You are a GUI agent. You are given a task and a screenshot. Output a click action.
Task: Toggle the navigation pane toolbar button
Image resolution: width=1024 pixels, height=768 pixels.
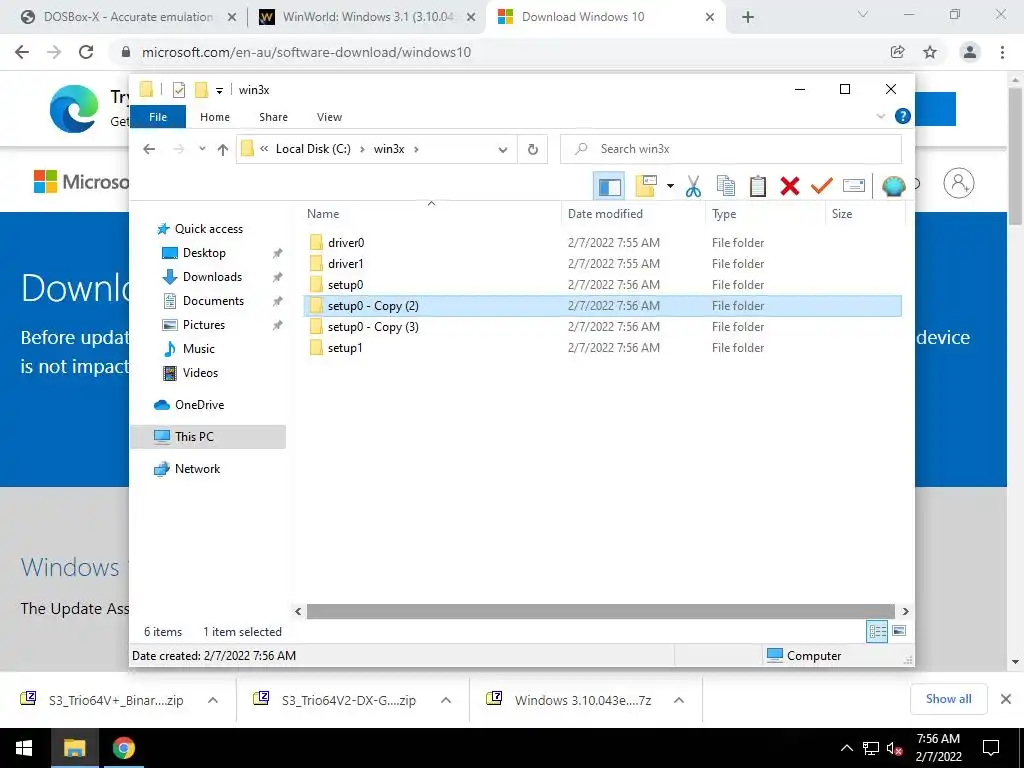(609, 186)
